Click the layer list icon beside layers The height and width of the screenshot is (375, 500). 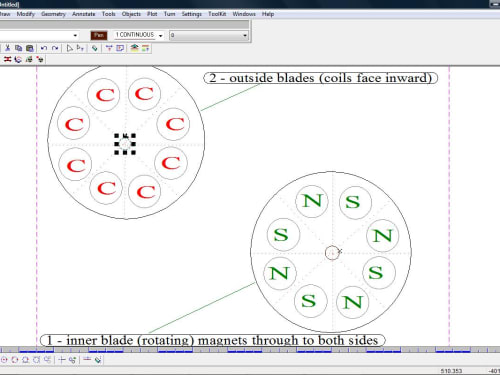[x=146, y=48]
